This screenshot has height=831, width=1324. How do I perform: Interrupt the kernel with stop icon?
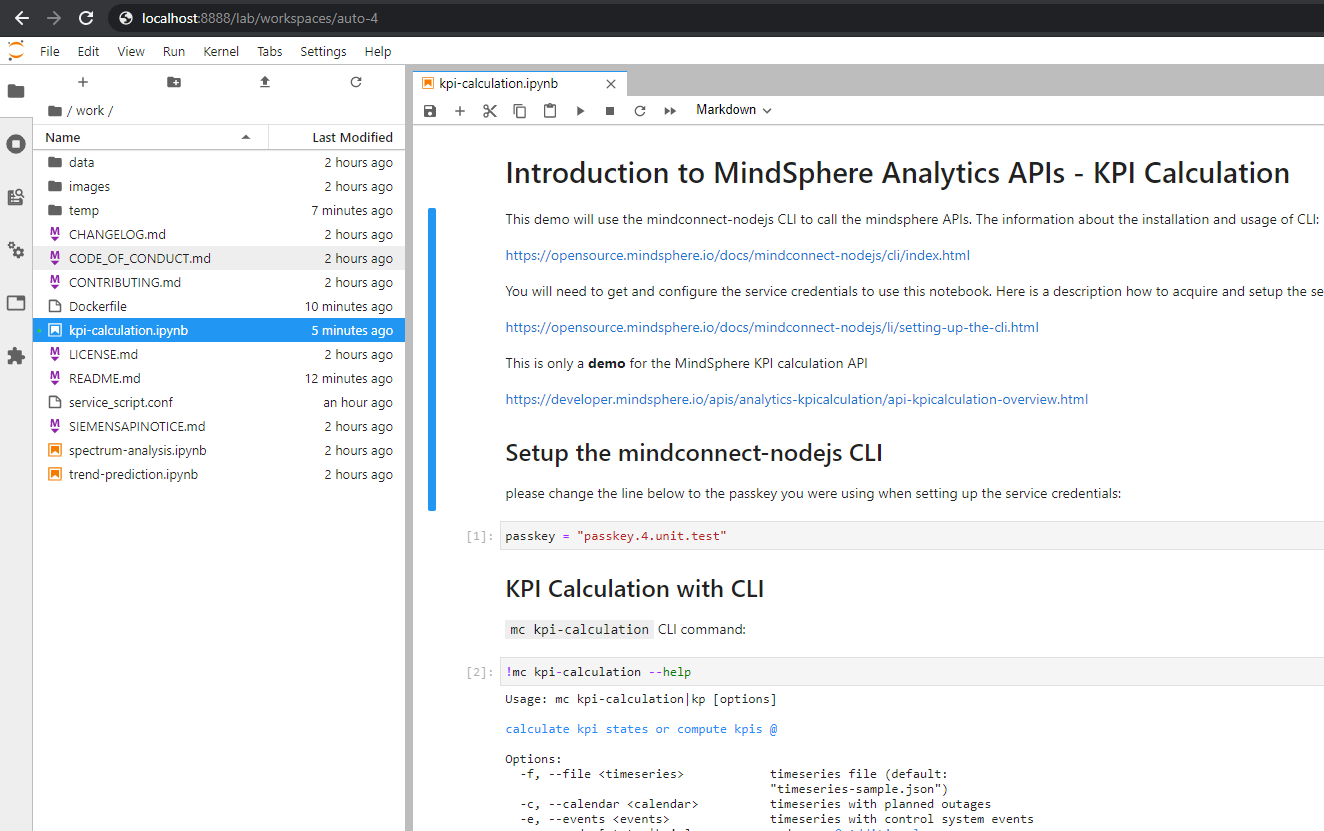610,111
